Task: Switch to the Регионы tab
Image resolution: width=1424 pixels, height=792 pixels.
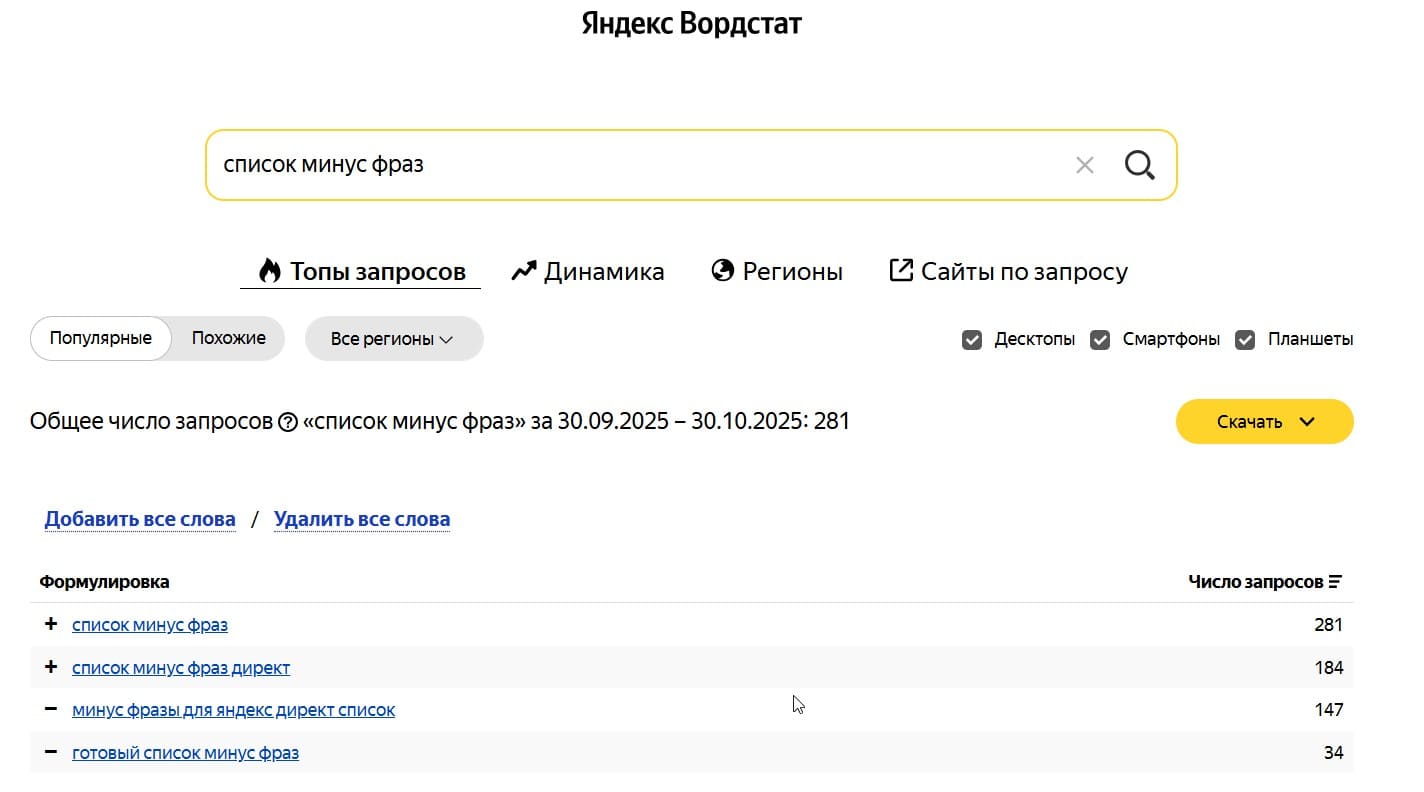Action: pyautogui.click(x=777, y=271)
